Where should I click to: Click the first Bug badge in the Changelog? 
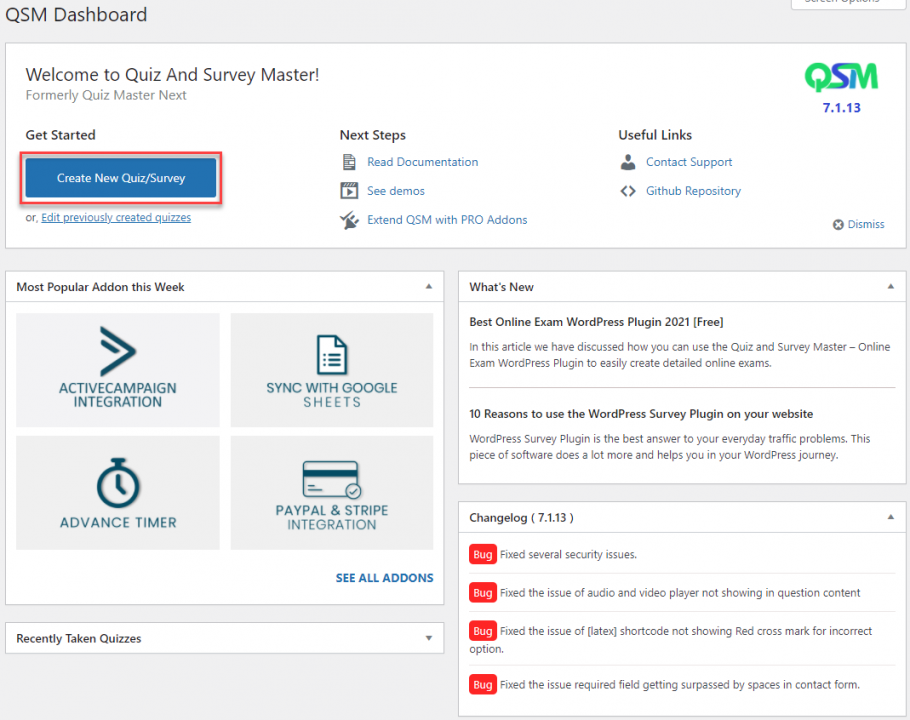tap(483, 554)
